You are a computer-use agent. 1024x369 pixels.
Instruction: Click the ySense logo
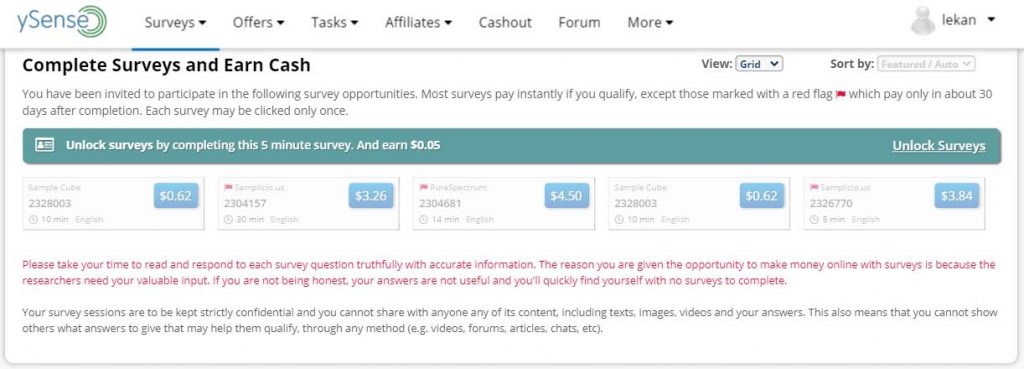(x=62, y=22)
